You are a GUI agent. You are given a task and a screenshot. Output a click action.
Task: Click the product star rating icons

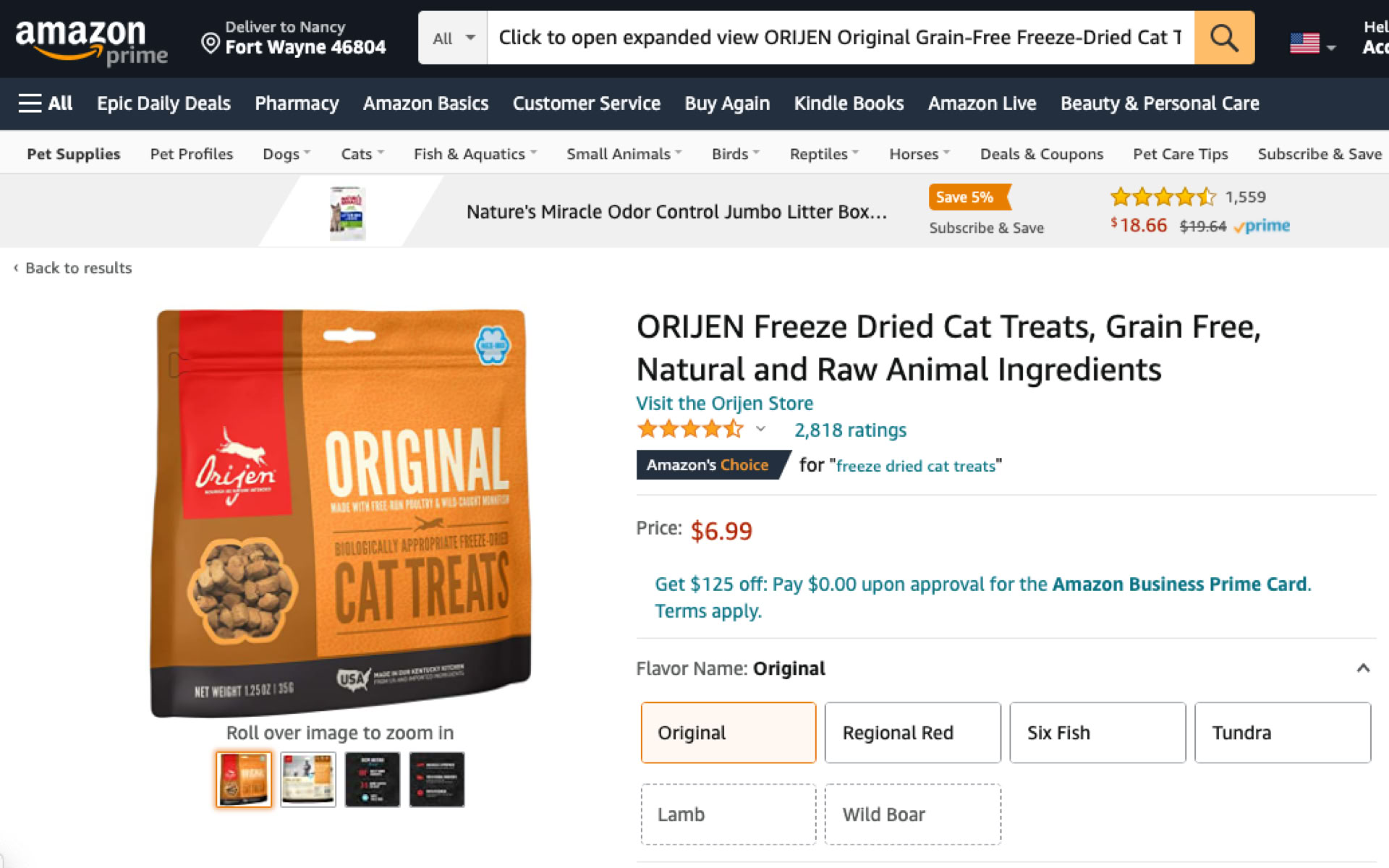click(x=689, y=430)
